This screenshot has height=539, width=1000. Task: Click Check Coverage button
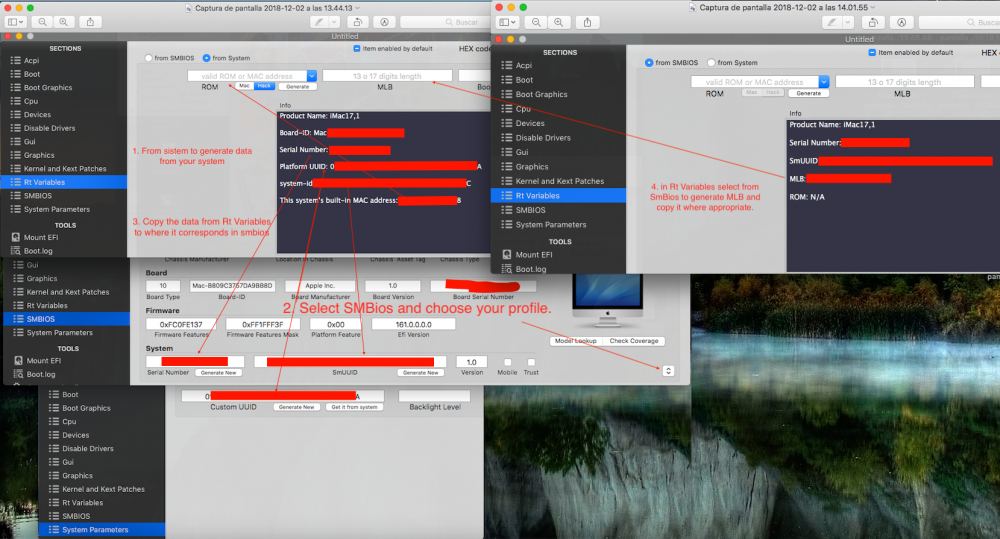[634, 341]
